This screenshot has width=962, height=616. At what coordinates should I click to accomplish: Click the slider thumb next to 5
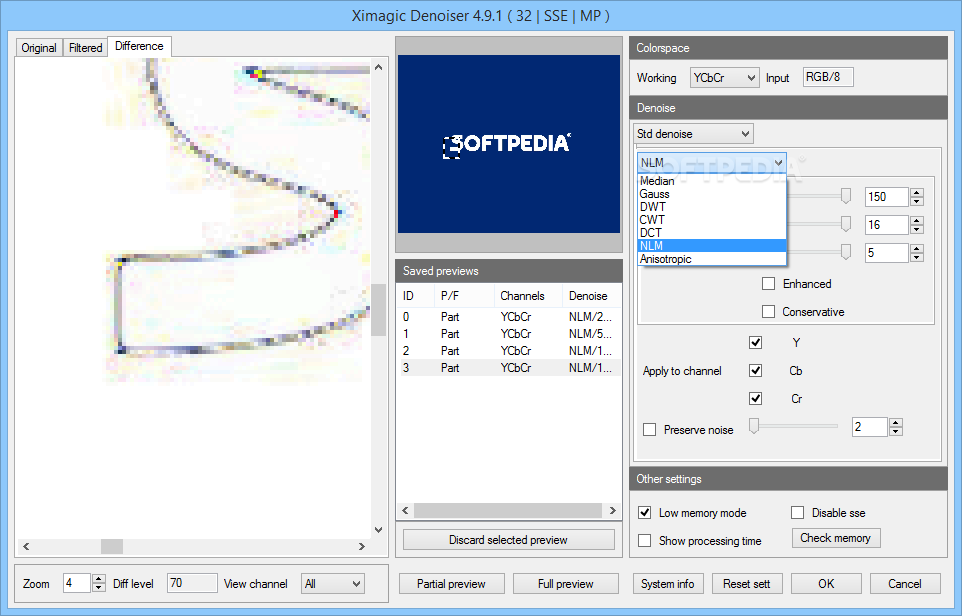[x=845, y=252]
